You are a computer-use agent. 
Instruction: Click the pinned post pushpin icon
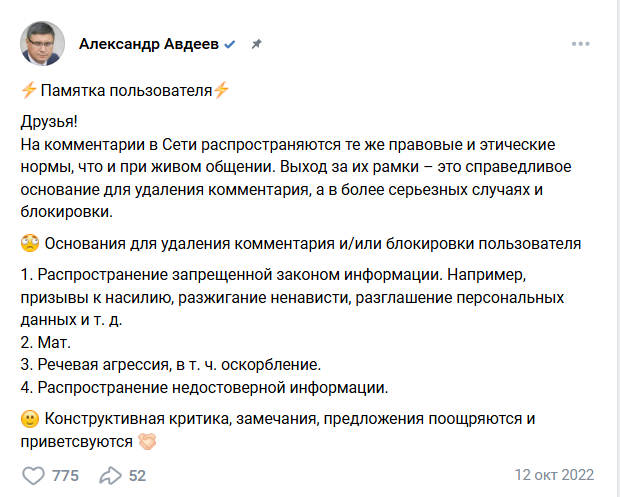click(257, 44)
